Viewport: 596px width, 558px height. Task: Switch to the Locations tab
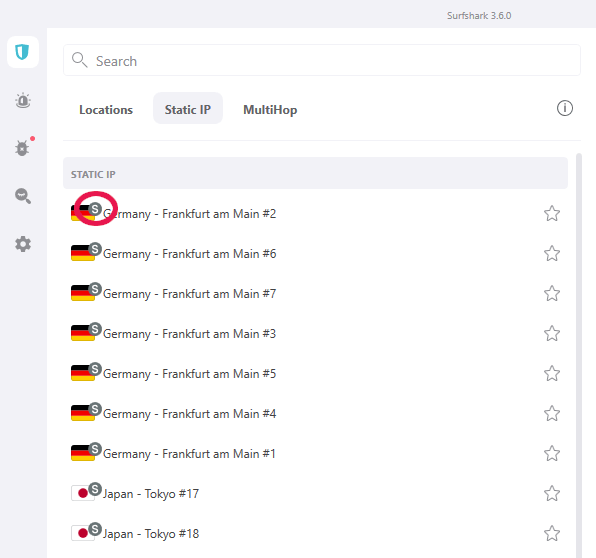pyautogui.click(x=106, y=109)
